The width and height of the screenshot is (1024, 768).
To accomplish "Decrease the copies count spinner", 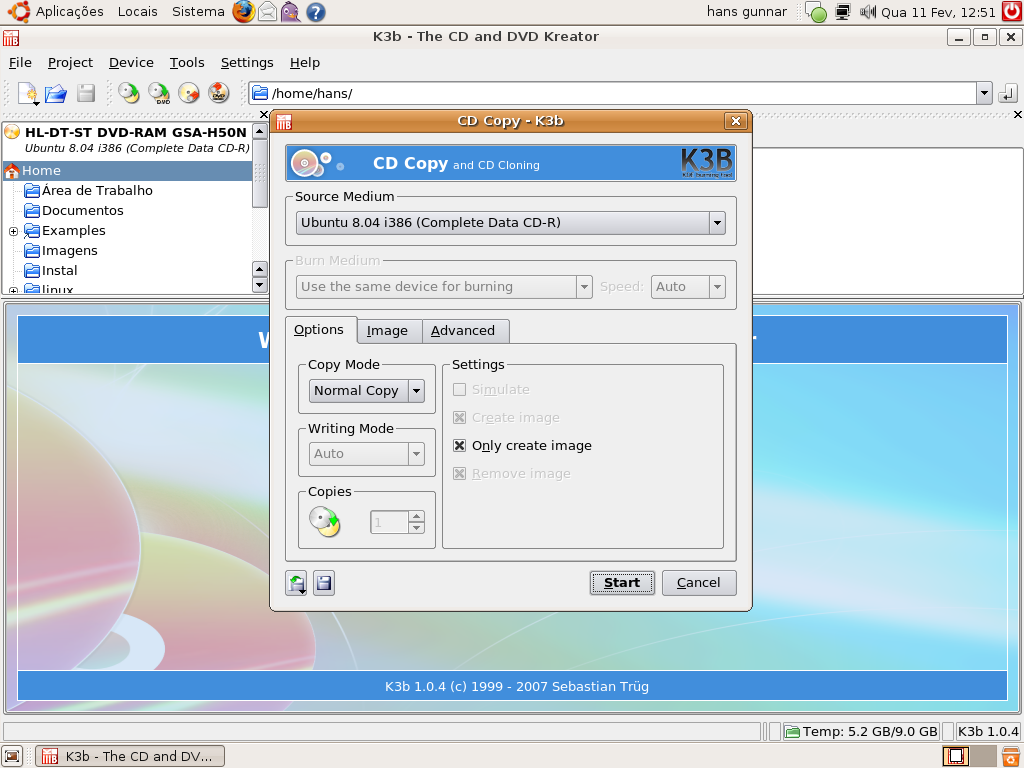I will 417,528.
